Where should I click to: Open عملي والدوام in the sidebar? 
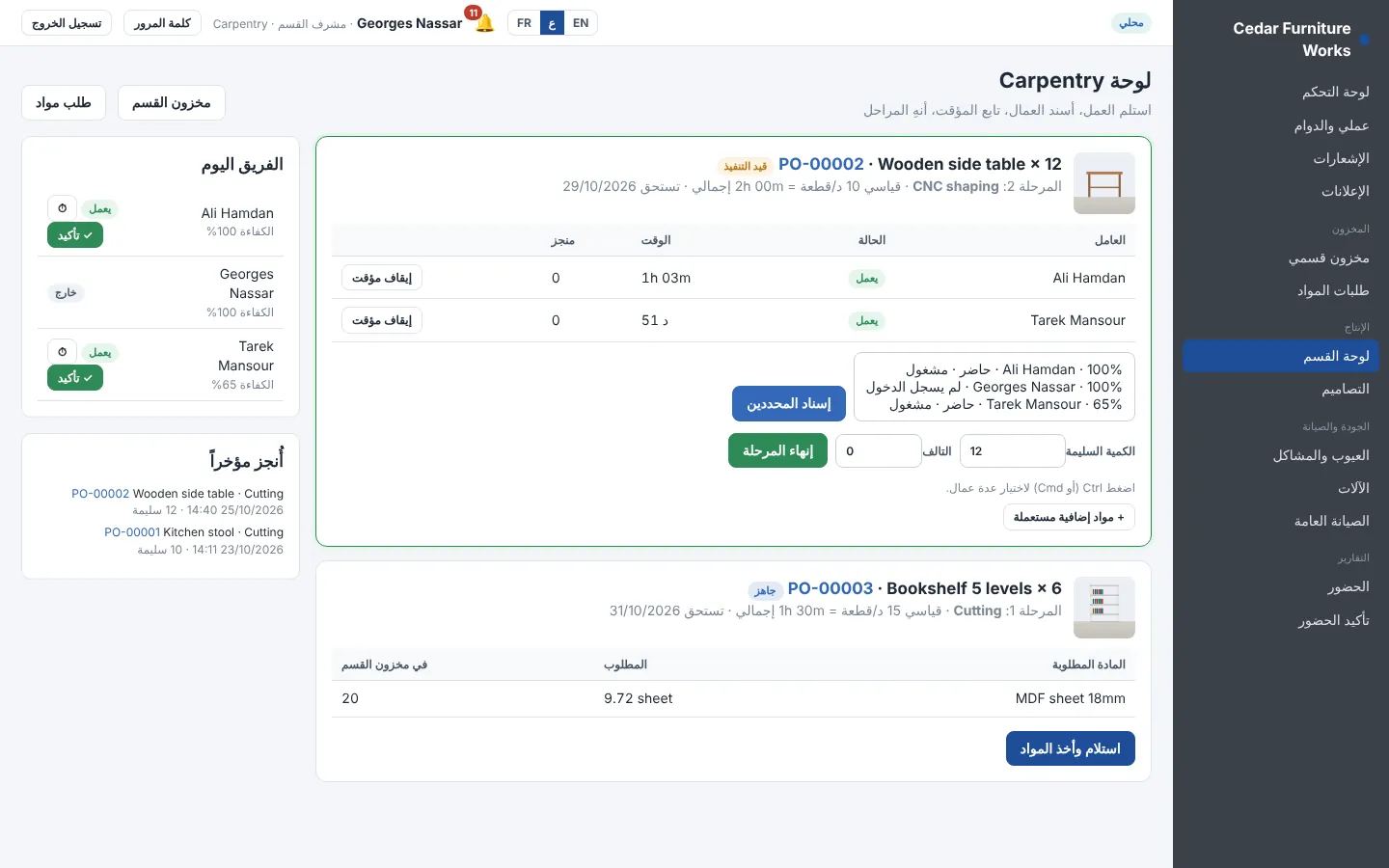[x=1281, y=125]
